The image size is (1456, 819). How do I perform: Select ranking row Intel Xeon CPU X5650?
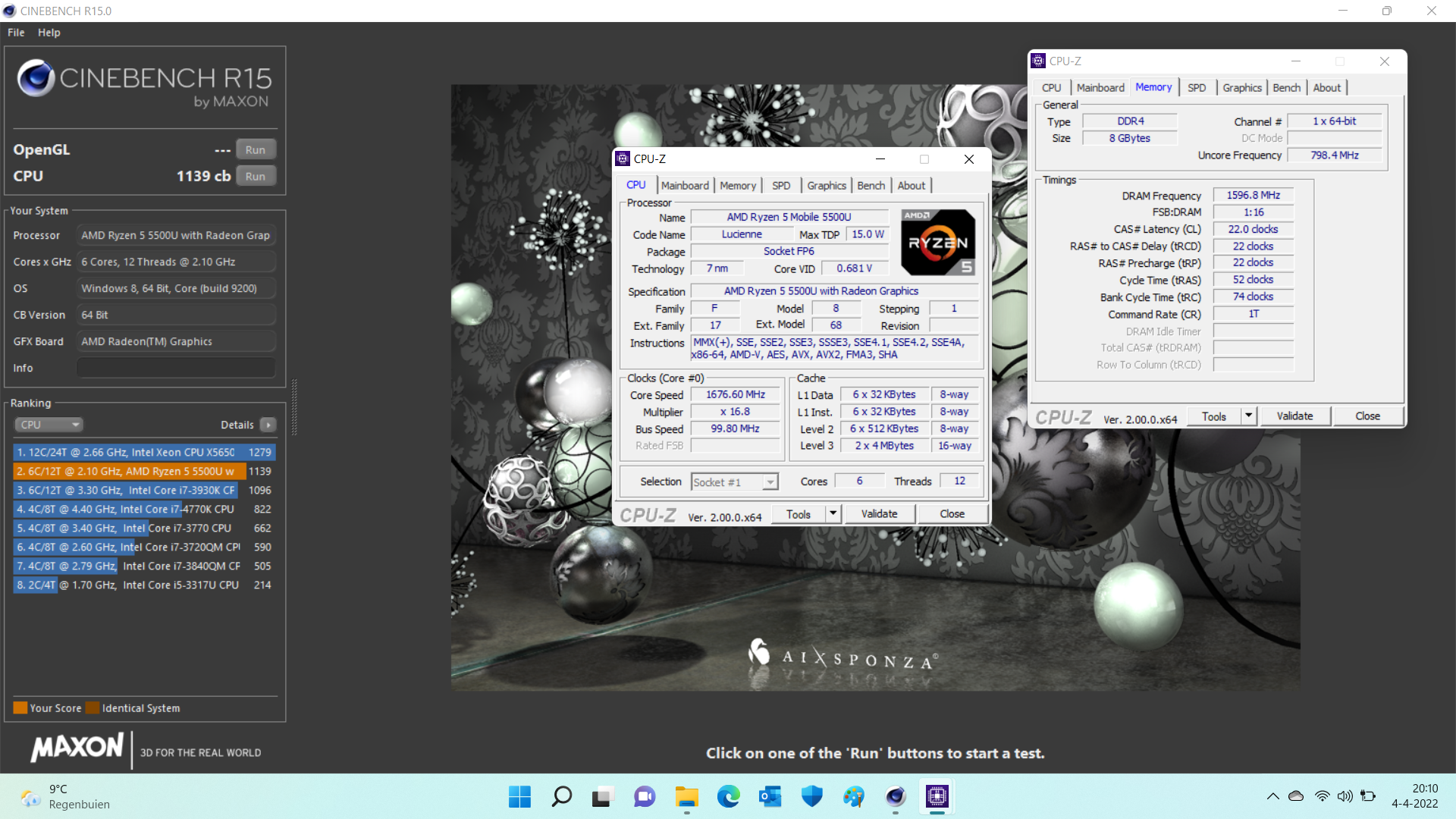[x=144, y=452]
